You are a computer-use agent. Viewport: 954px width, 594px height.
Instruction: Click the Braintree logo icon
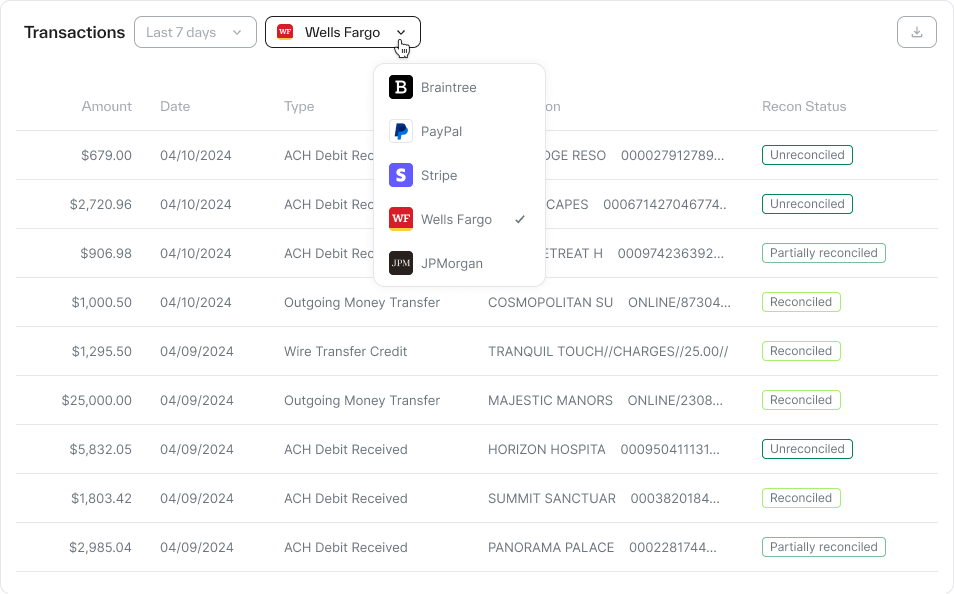point(401,88)
